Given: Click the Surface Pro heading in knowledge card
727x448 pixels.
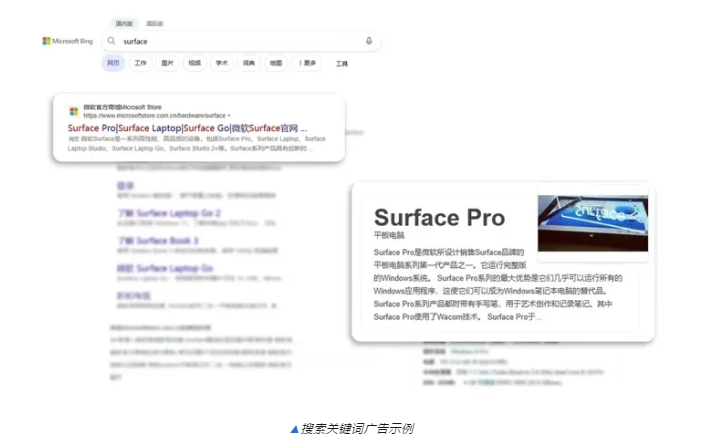Looking at the screenshot, I should click(439, 217).
